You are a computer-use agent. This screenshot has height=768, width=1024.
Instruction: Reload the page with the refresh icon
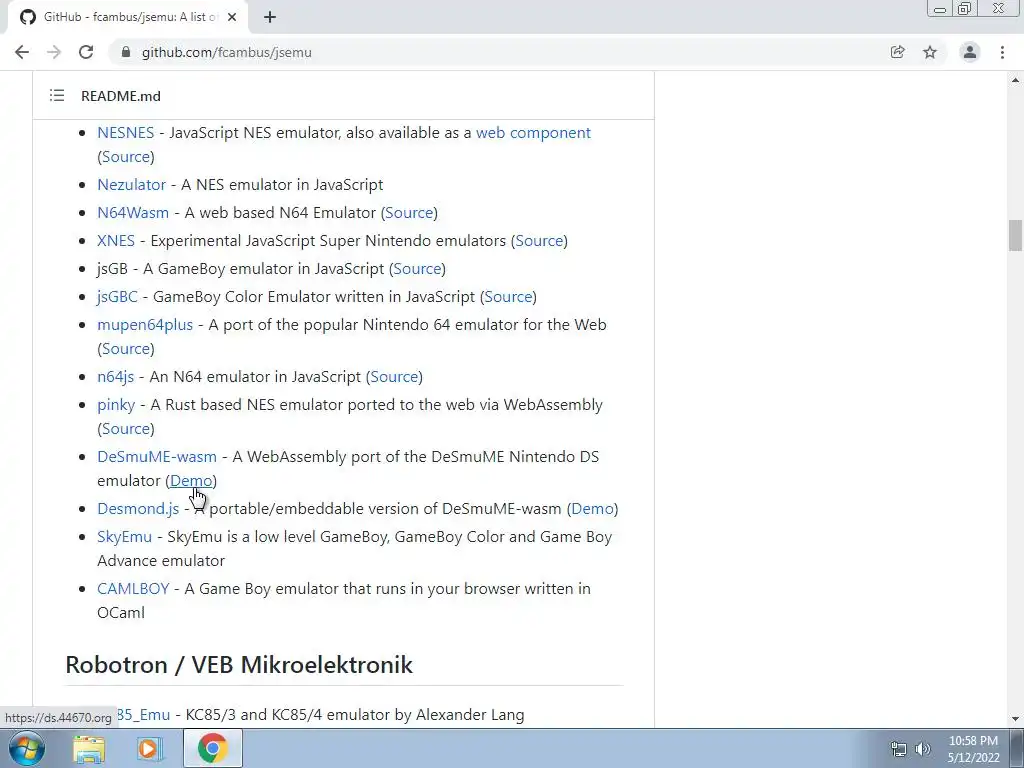[86, 52]
